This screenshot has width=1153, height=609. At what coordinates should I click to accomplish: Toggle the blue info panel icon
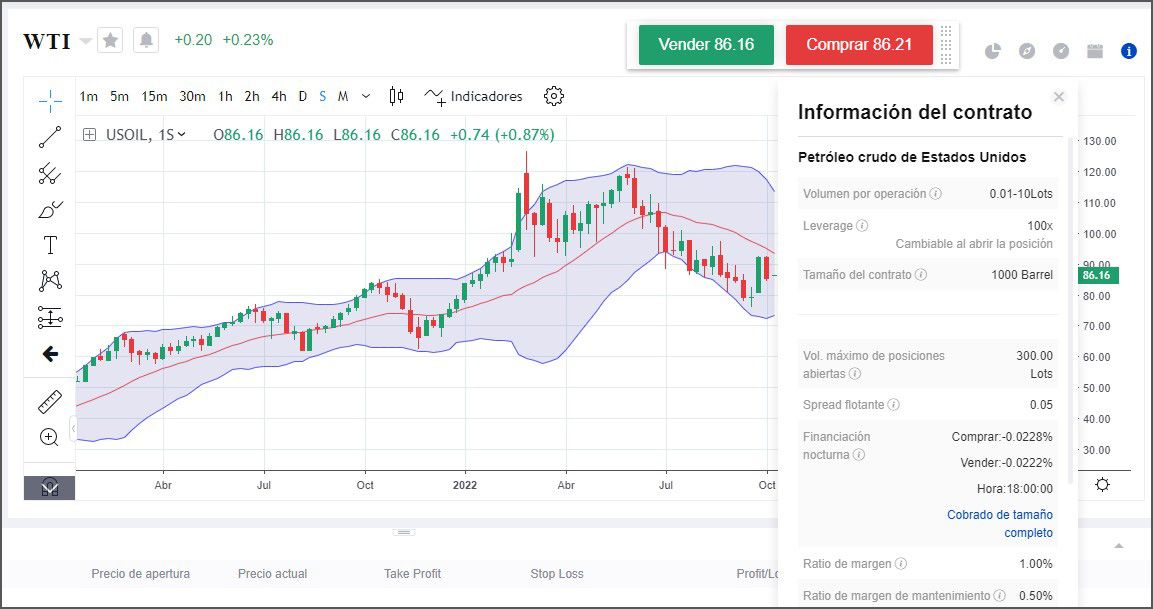(x=1128, y=50)
